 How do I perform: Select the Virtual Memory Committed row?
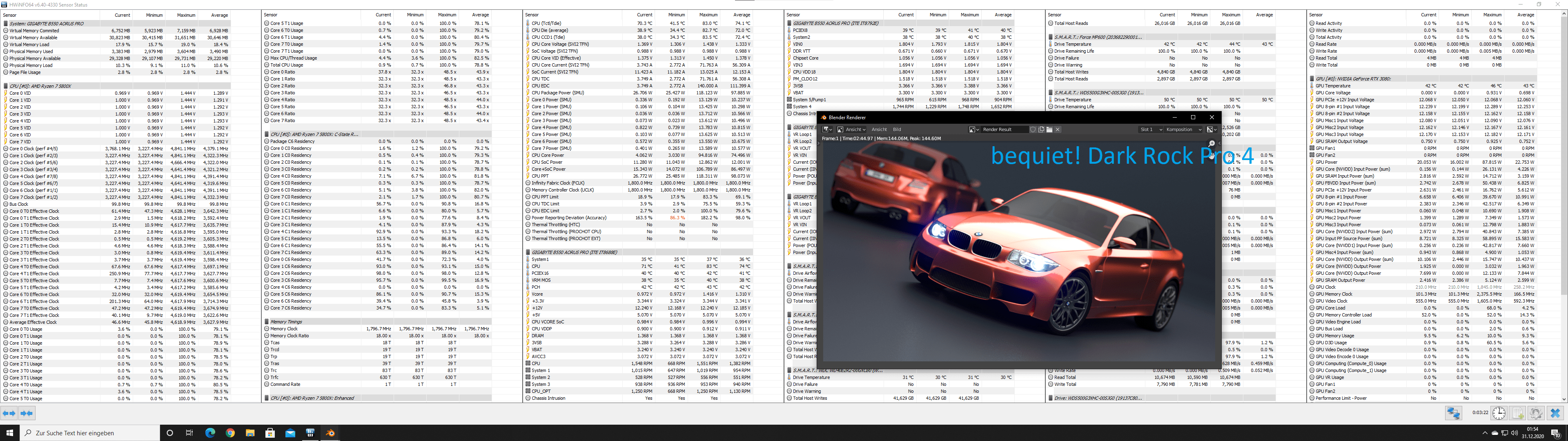pos(116,31)
